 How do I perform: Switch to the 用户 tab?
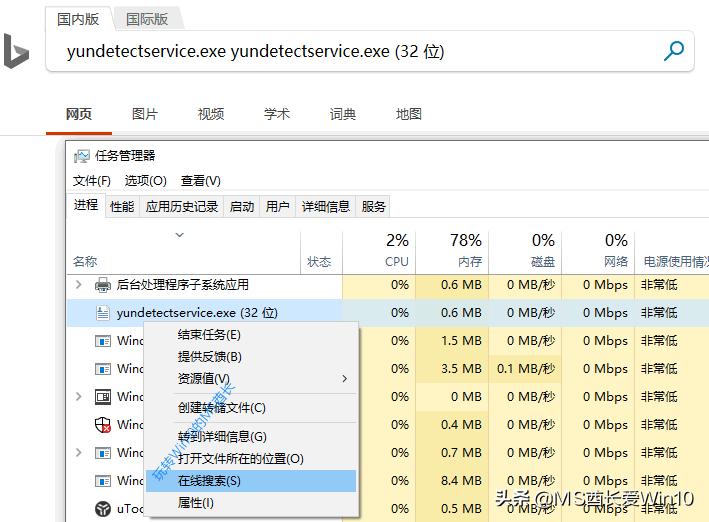(x=278, y=207)
